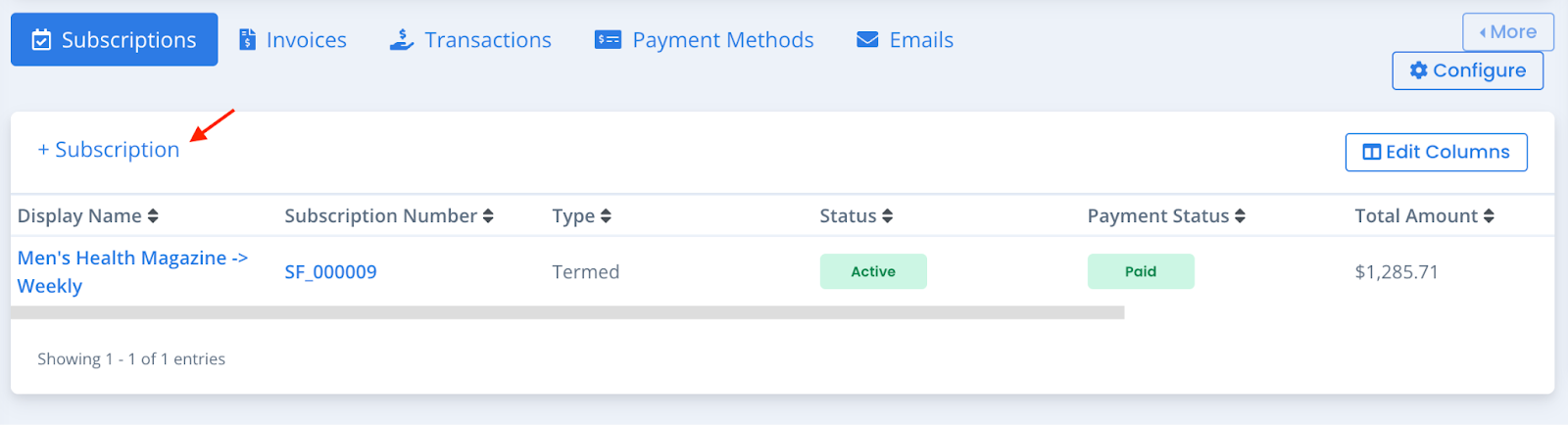Viewport: 1568px width, 425px height.
Task: Click the $1,285.71 total amount
Action: (x=1396, y=272)
